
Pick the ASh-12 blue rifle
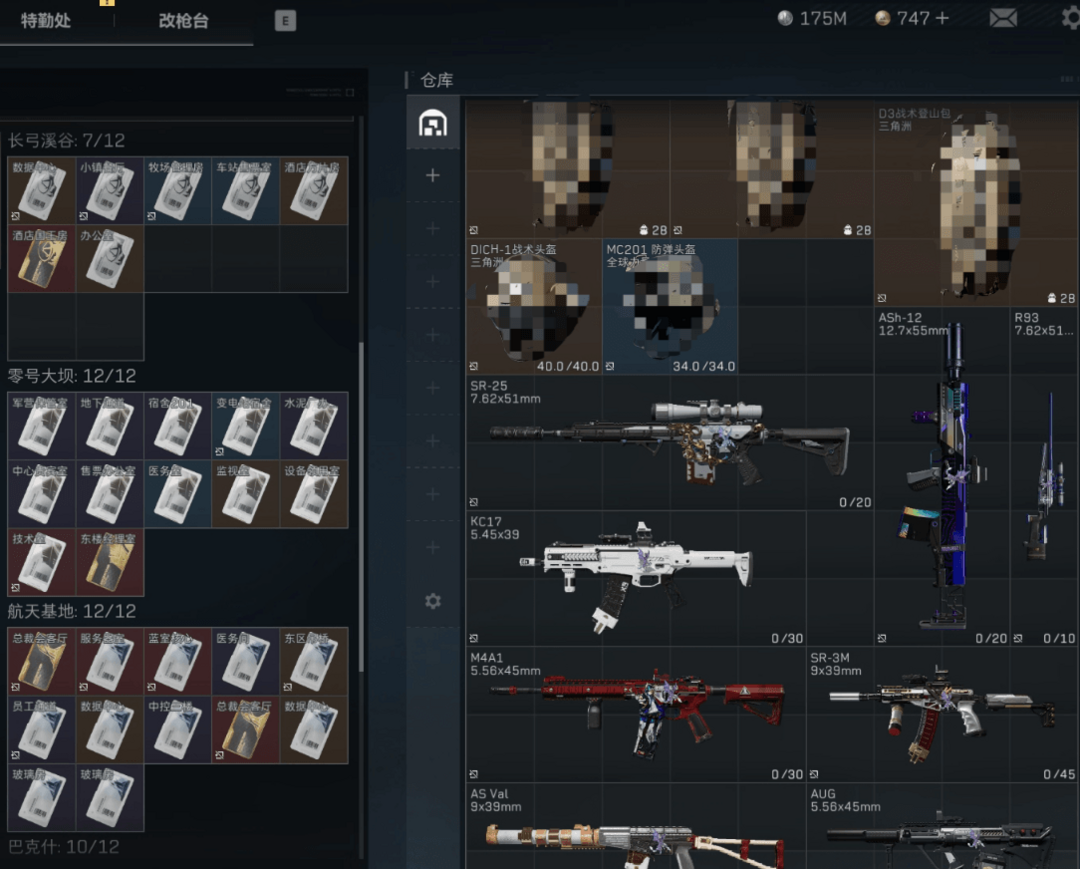[x=941, y=475]
